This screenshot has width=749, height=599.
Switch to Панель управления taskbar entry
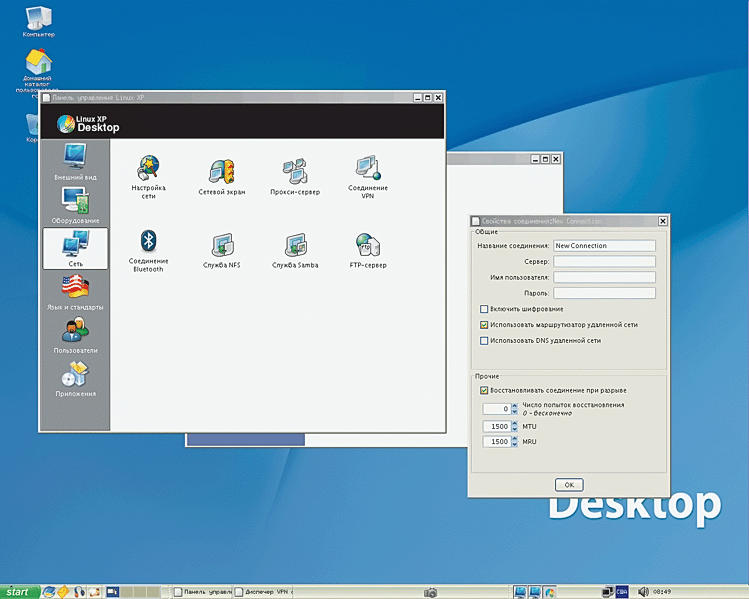(x=201, y=592)
